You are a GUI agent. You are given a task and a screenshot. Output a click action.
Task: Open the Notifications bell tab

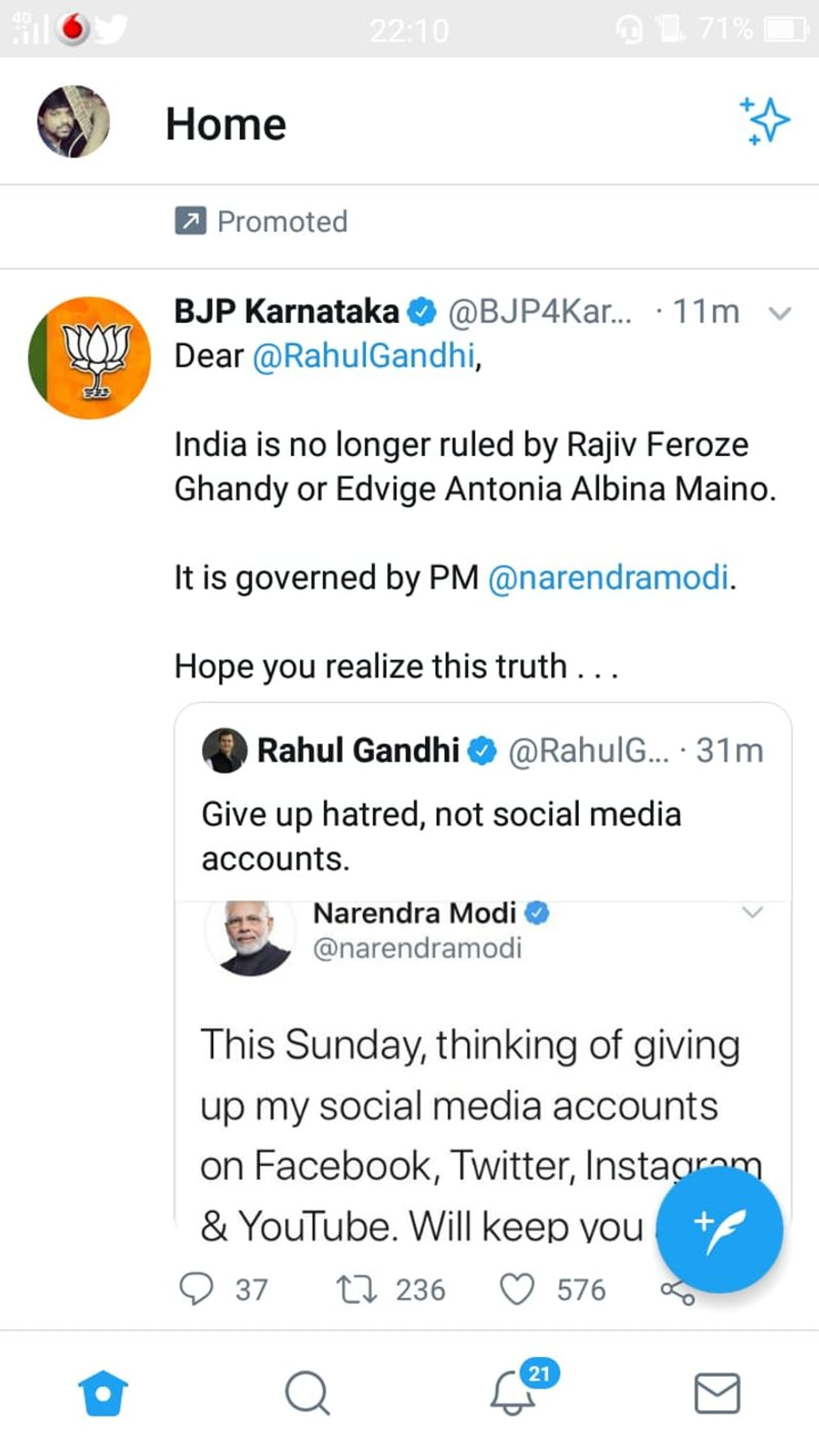(513, 1393)
